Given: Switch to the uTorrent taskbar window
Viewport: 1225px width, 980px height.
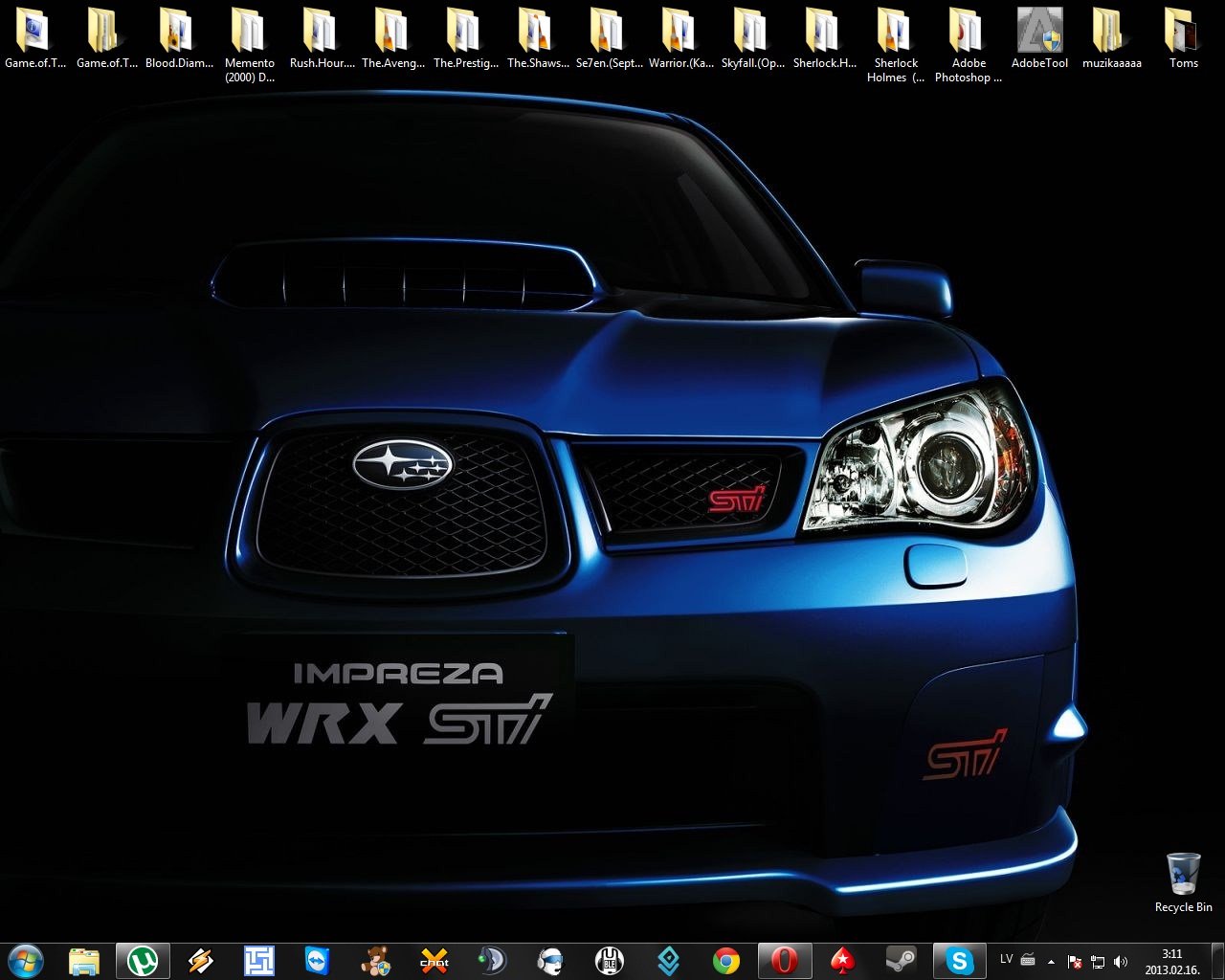Looking at the screenshot, I should 143,961.
